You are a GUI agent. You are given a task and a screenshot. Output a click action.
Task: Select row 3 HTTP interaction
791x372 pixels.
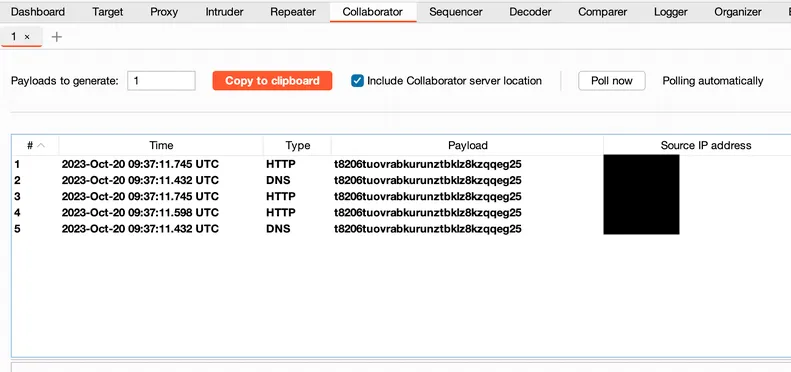coord(402,196)
